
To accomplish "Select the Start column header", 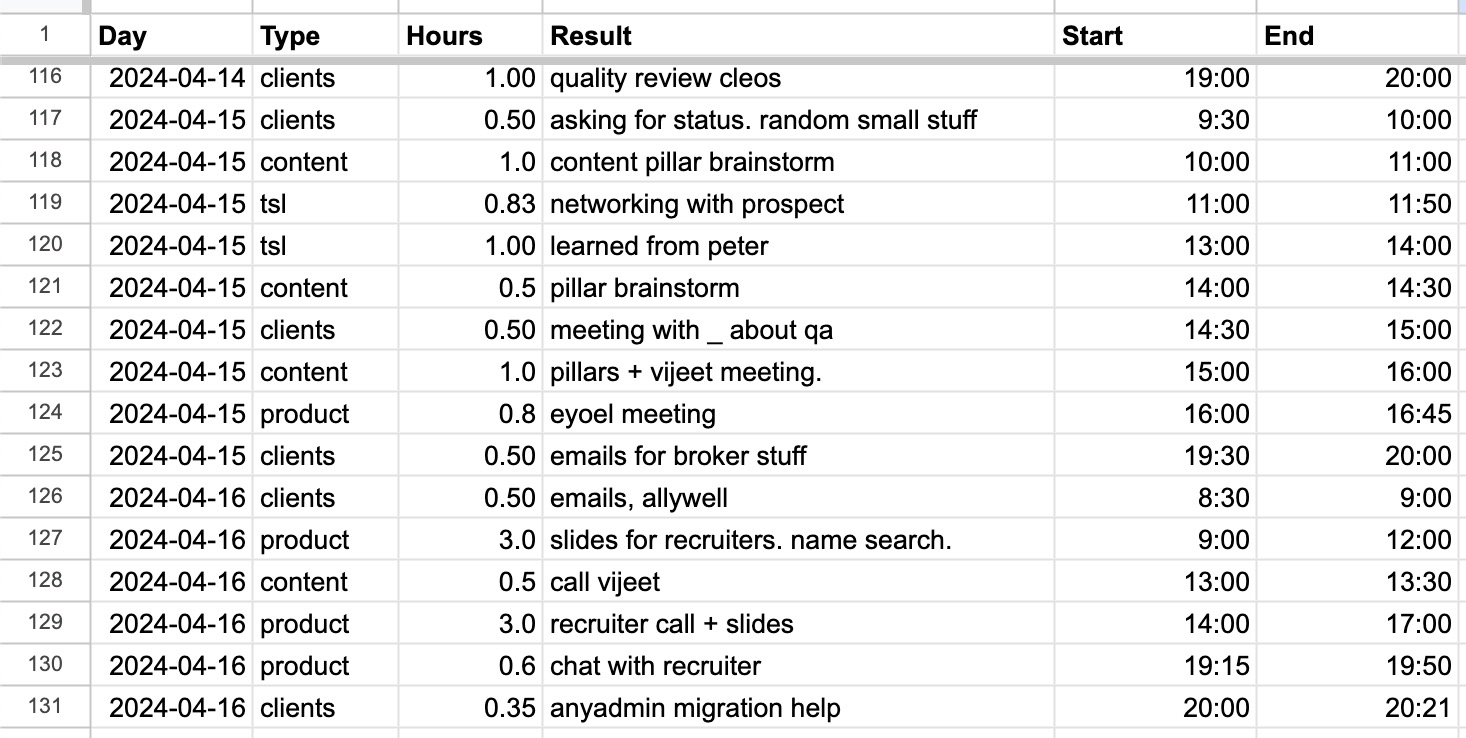I will [x=1090, y=36].
